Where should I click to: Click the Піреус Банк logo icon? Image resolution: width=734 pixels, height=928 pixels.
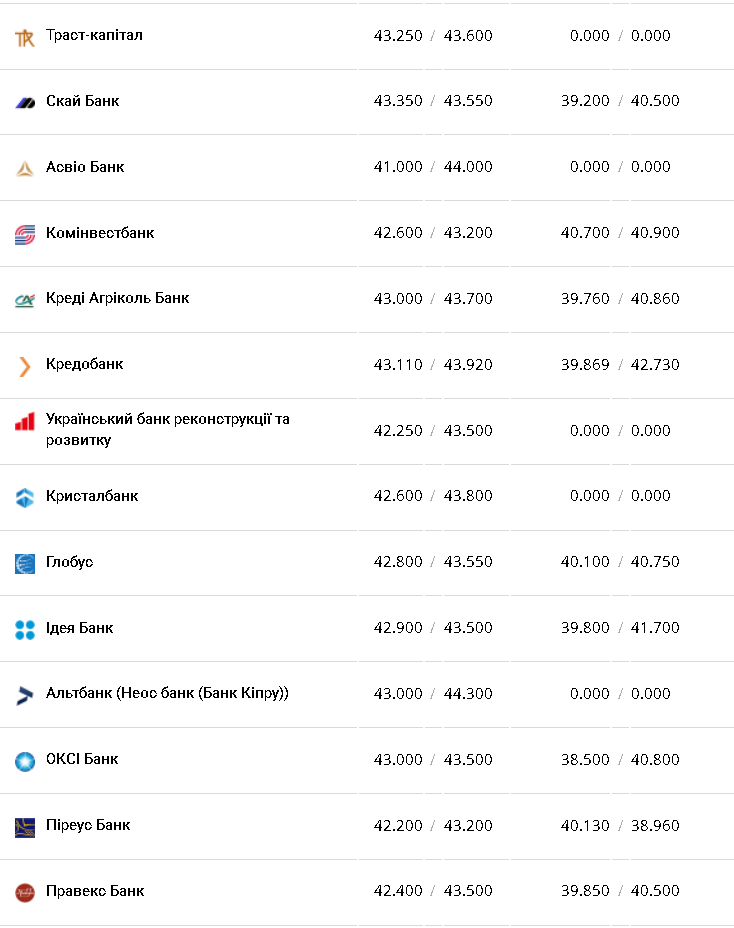point(25,827)
